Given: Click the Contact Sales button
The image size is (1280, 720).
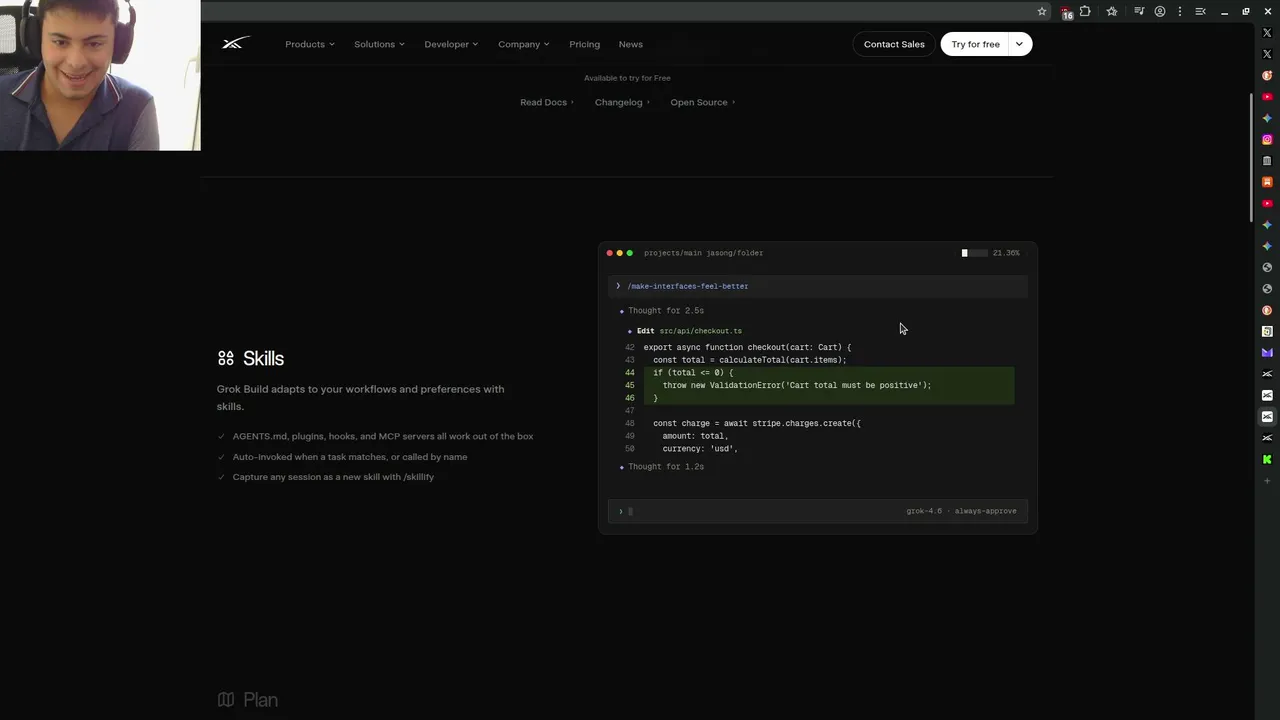Looking at the screenshot, I should click(894, 44).
